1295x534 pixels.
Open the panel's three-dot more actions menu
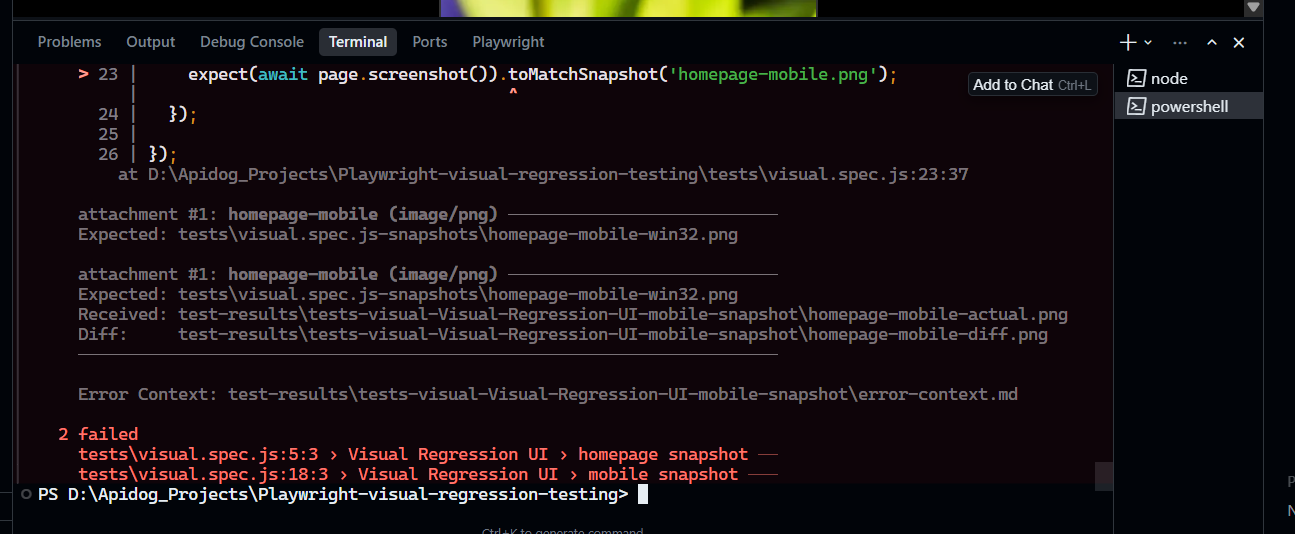click(x=1180, y=42)
